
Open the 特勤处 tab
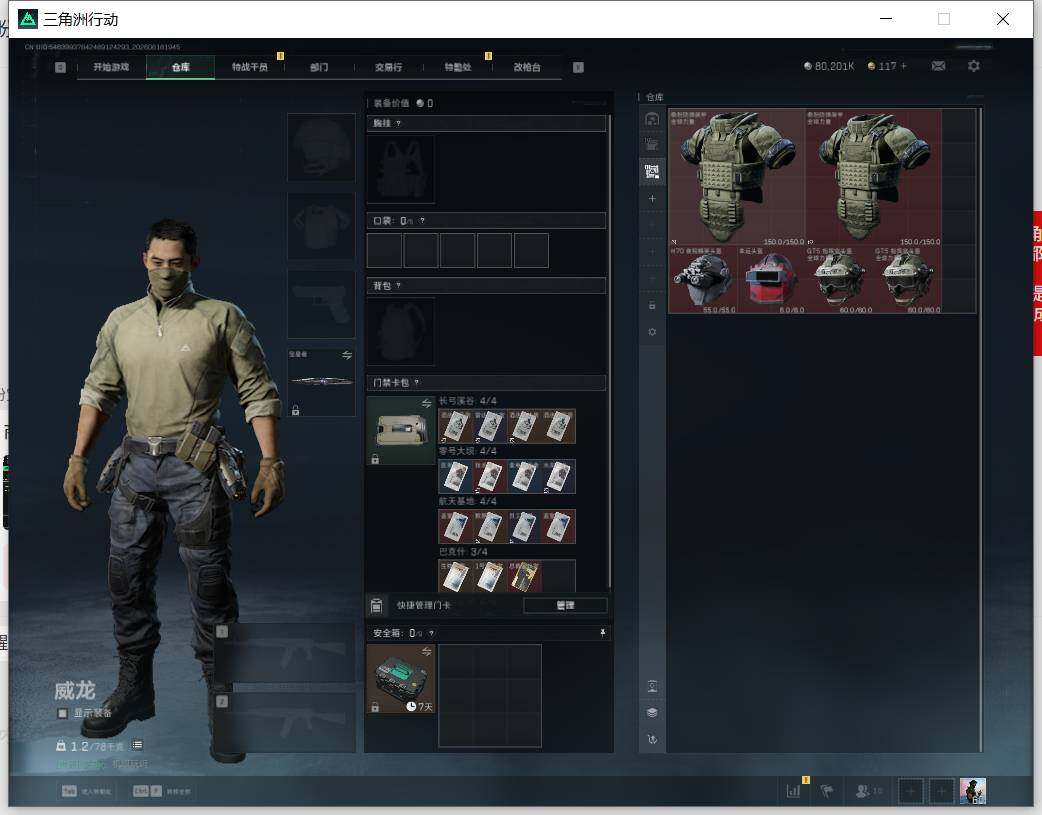point(457,67)
